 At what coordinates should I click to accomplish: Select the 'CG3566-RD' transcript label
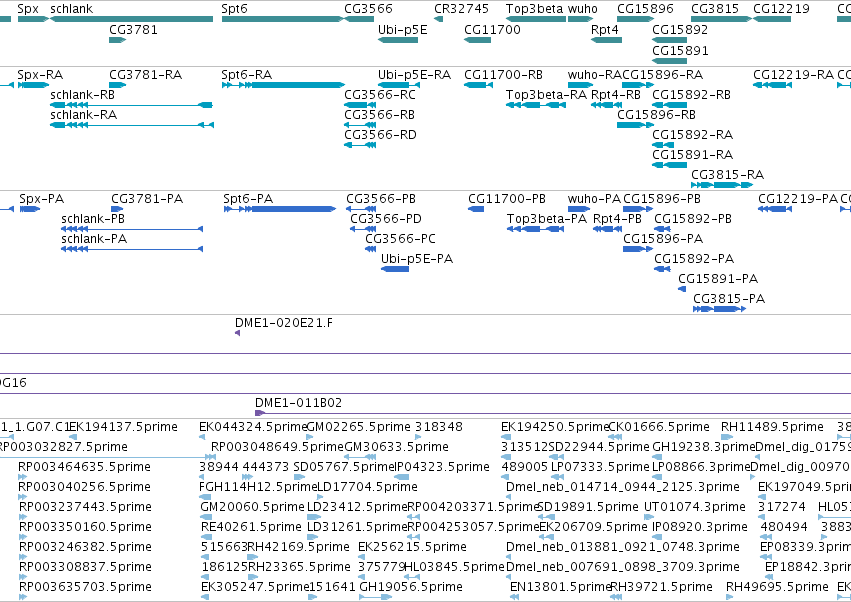point(380,135)
